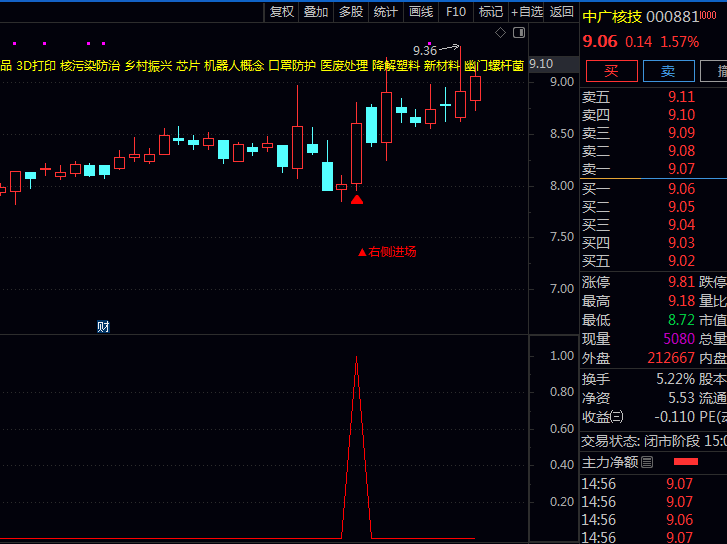Select the 机器人概念 concept tag
This screenshot has width=727, height=544.
click(x=234, y=66)
